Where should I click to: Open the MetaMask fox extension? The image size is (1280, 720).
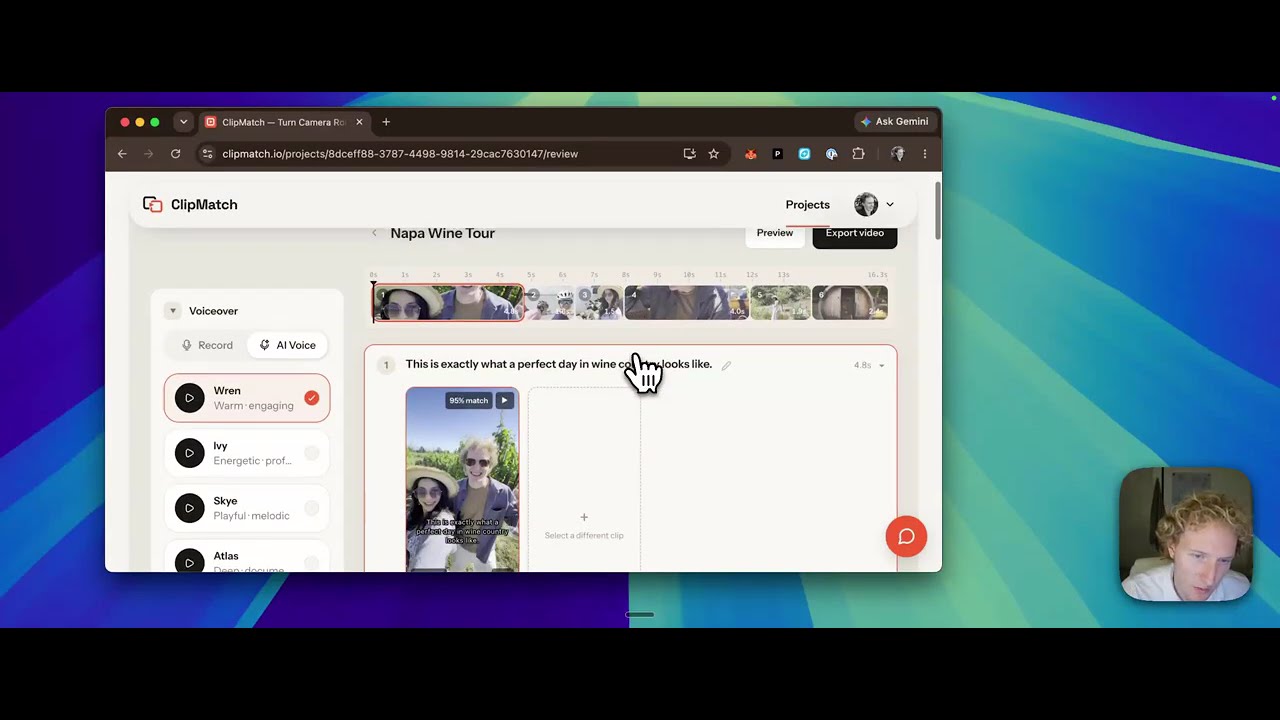(751, 154)
